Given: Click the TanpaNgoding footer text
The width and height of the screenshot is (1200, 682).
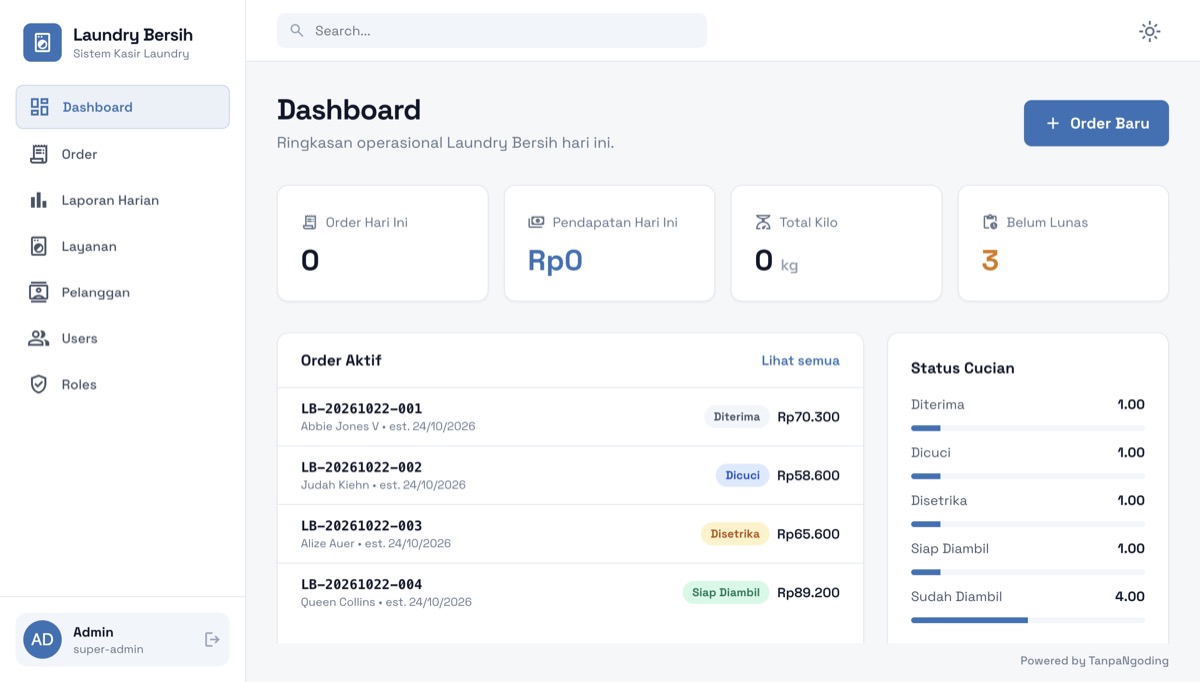Looking at the screenshot, I should coord(1131,661).
